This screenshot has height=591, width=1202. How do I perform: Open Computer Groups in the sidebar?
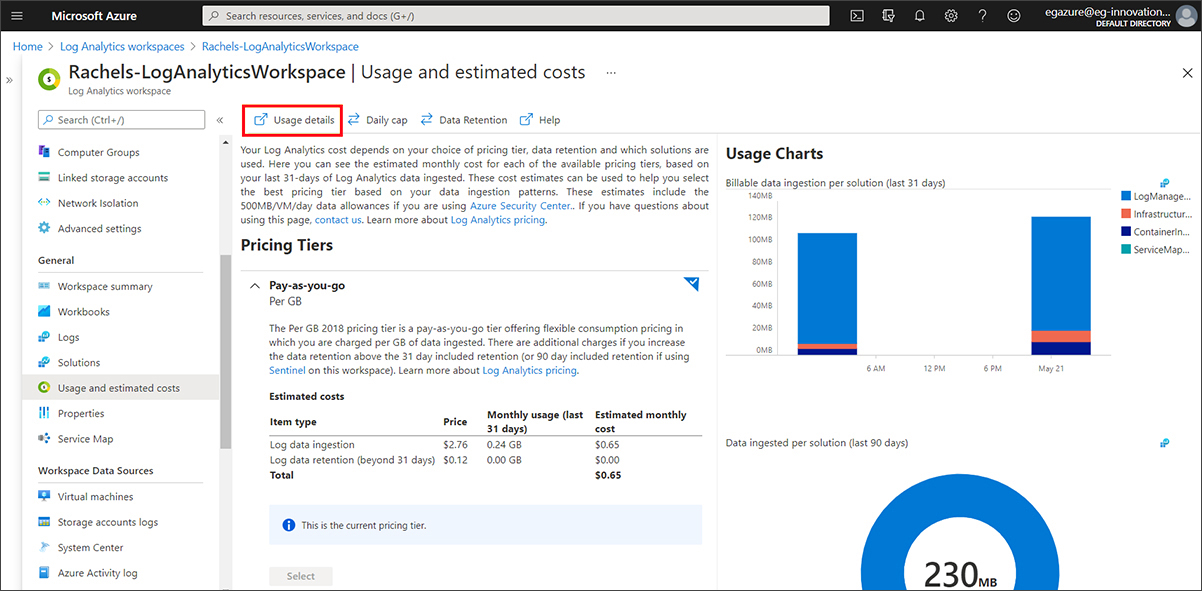pos(99,152)
